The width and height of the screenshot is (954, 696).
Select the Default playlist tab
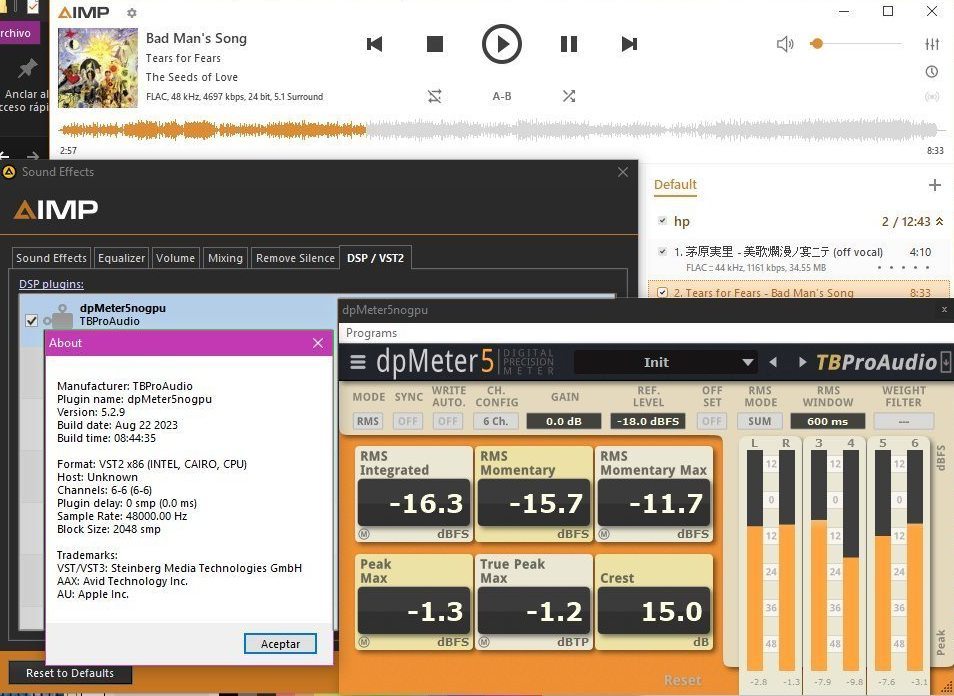[675, 185]
